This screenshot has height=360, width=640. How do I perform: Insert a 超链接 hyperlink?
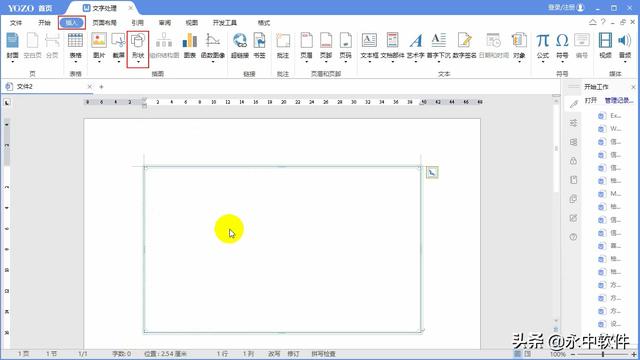click(x=240, y=41)
